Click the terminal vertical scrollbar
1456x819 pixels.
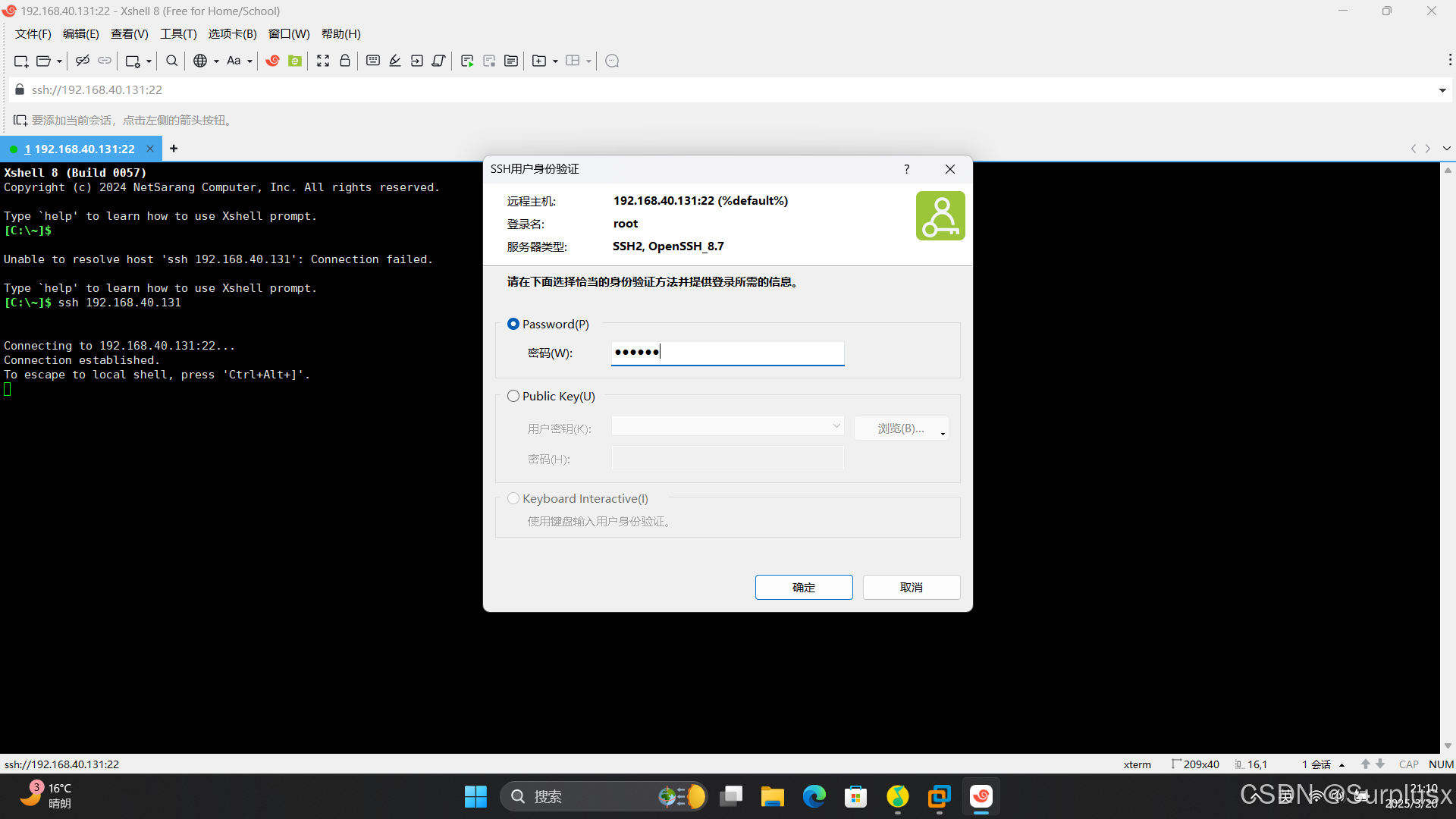click(x=1447, y=455)
